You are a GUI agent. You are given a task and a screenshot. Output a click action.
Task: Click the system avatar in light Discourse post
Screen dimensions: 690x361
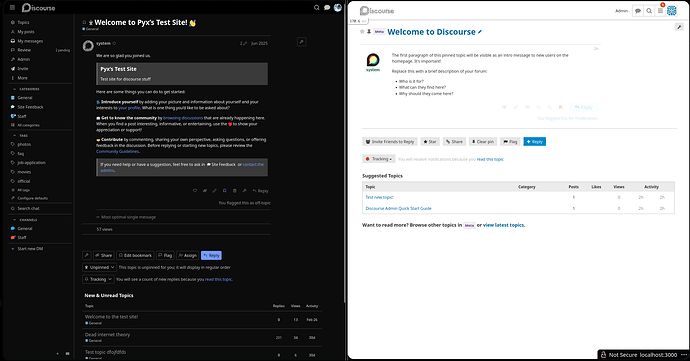point(373,60)
